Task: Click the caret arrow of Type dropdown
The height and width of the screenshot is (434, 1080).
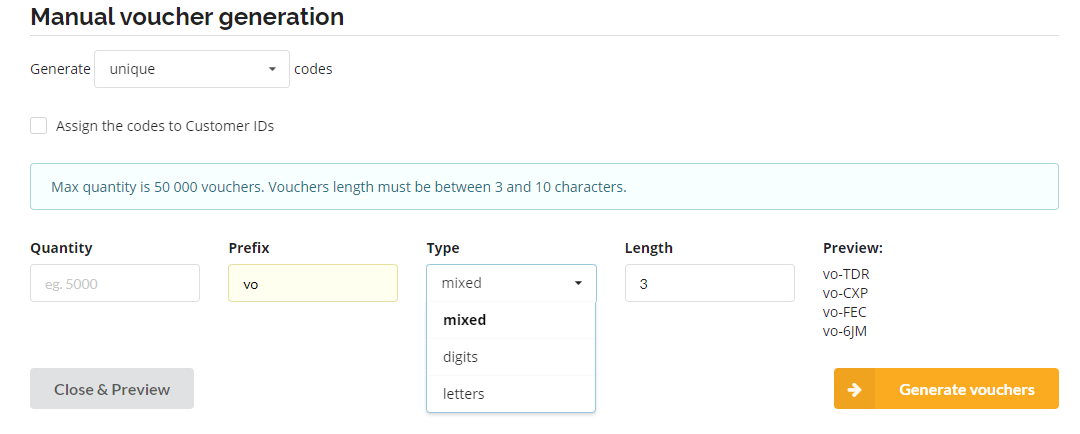Action: point(578,283)
